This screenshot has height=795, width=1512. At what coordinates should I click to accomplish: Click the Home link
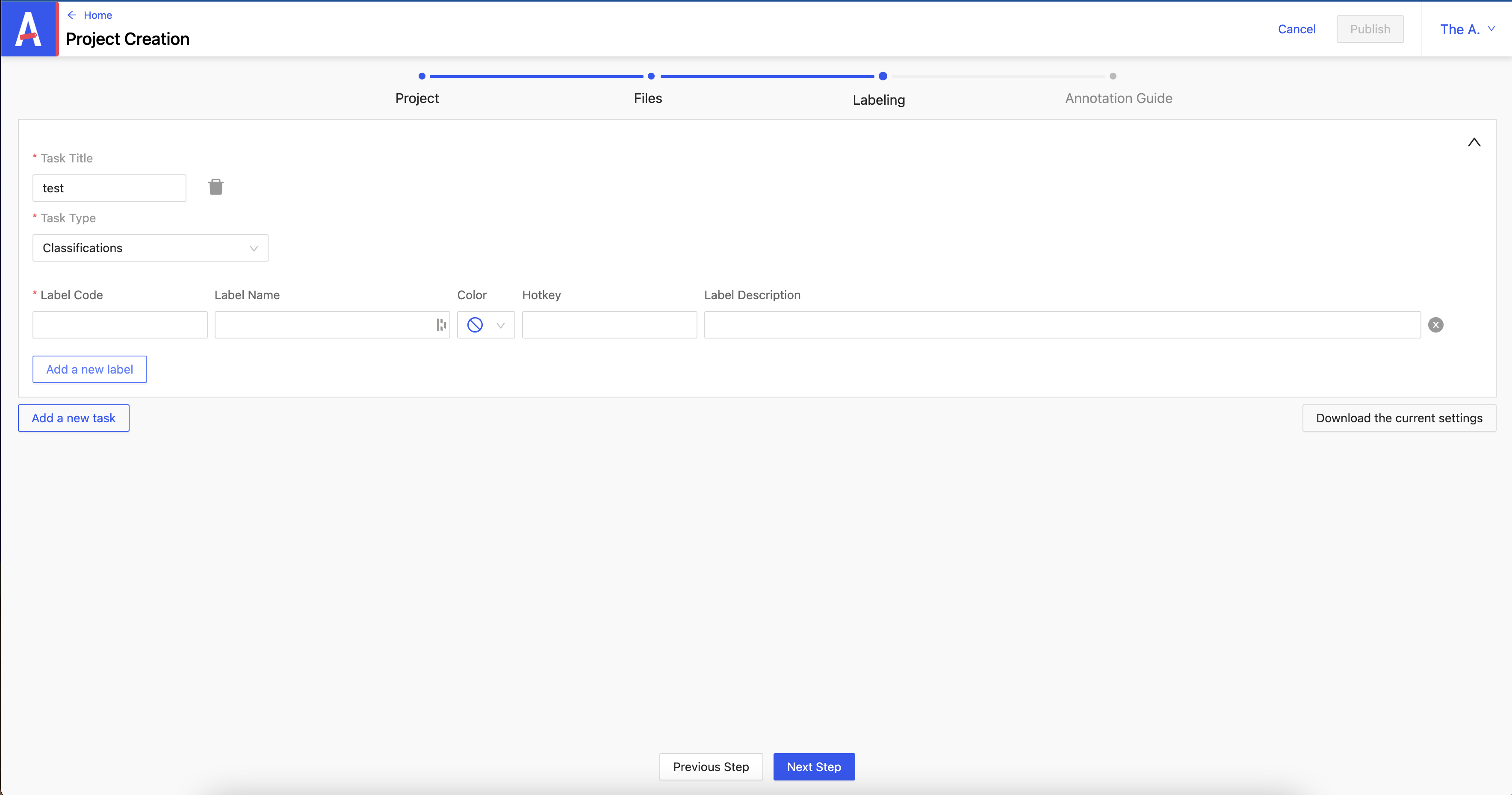97,15
